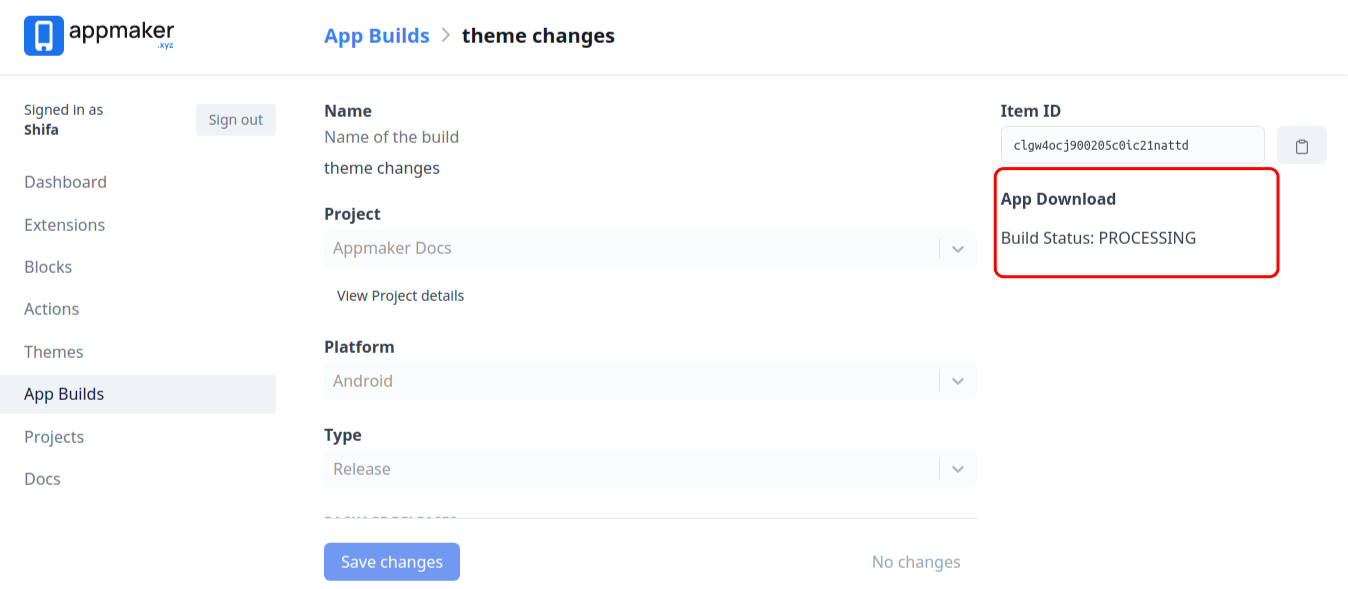Follow the App Builds breadcrumb link
This screenshot has width=1348, height=589.
376,36
